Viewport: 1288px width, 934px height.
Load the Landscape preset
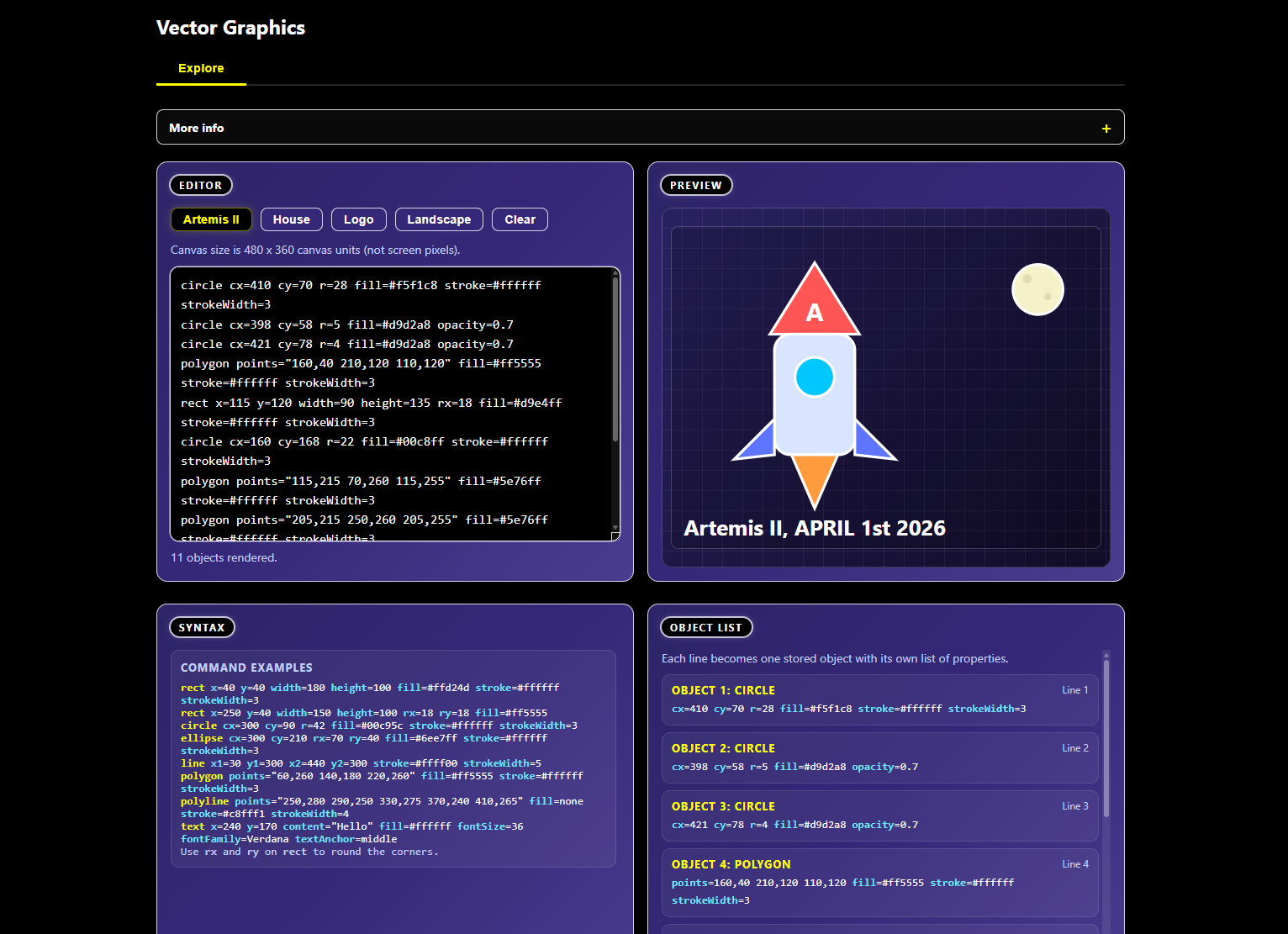click(x=439, y=219)
